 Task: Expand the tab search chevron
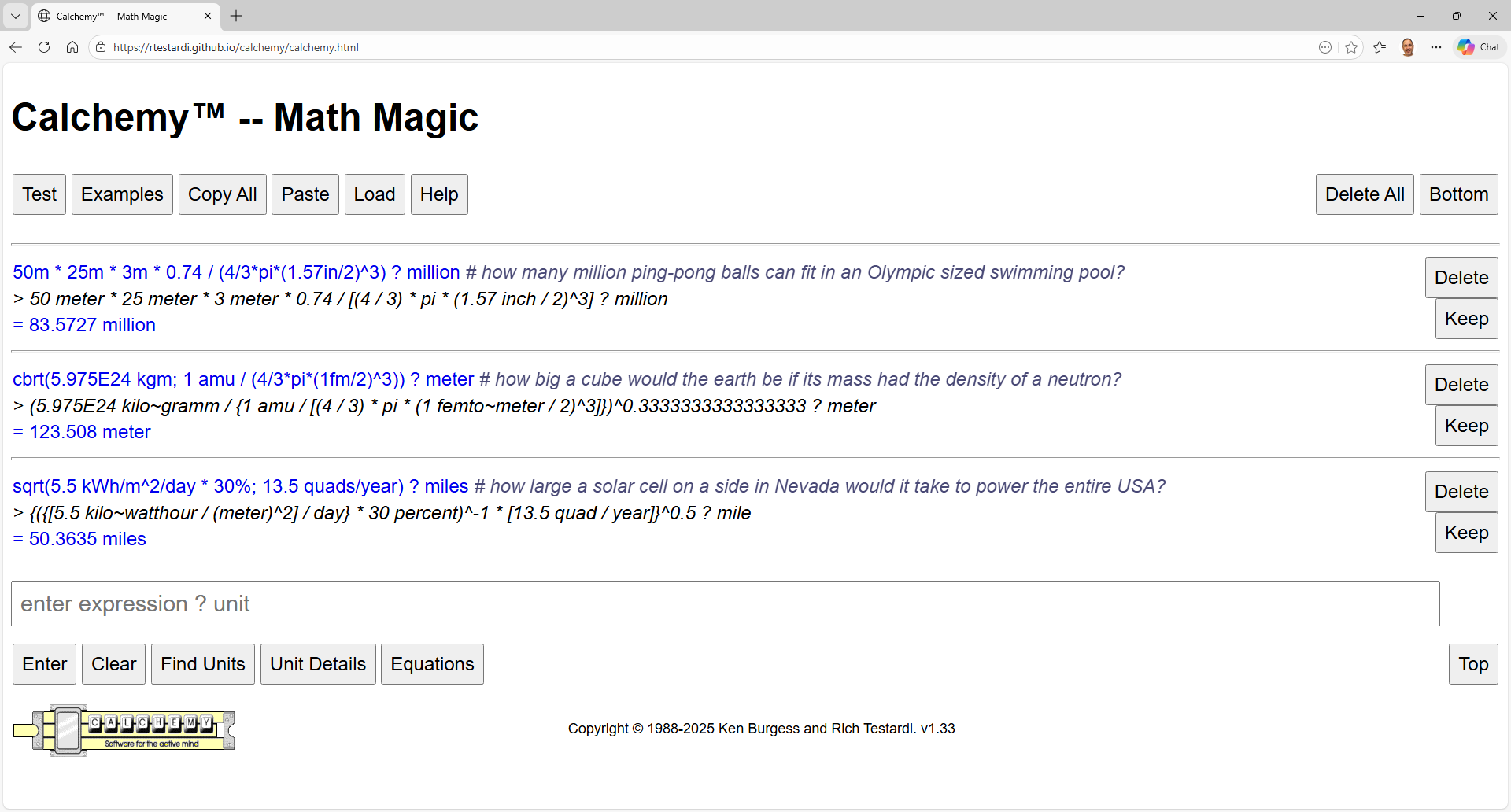click(x=16, y=16)
